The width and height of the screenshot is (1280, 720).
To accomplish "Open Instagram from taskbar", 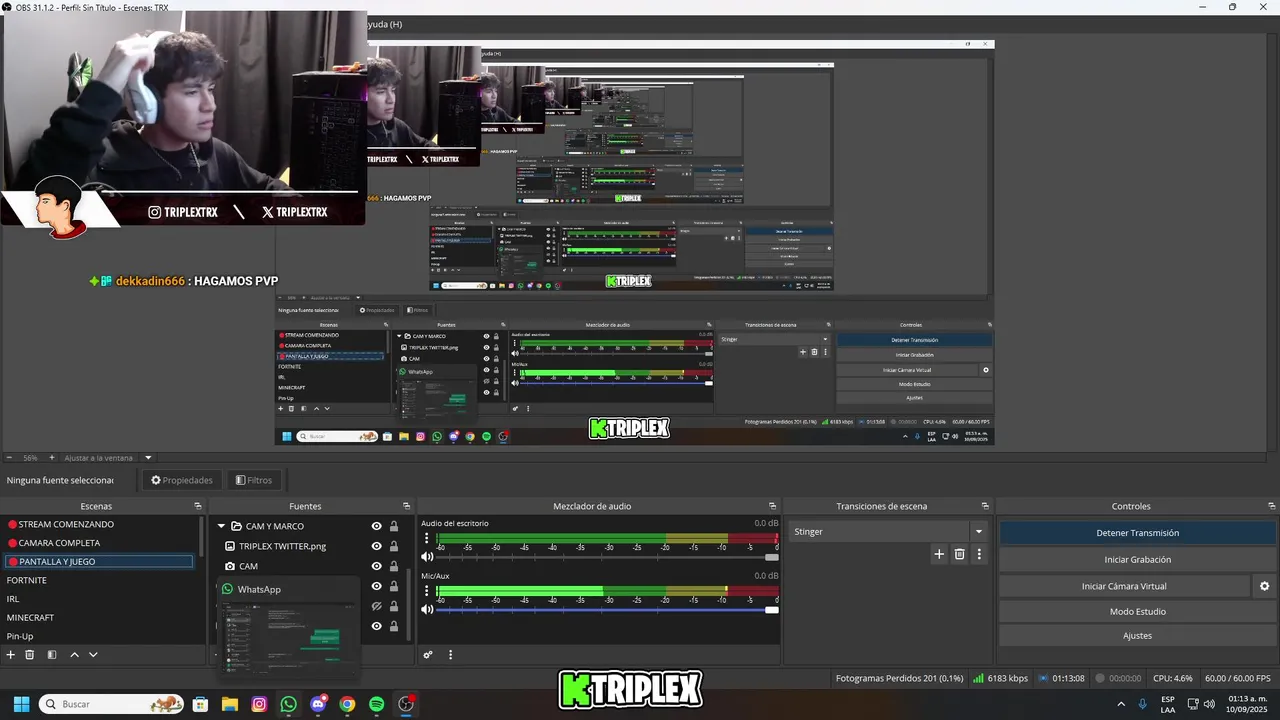I will [259, 704].
